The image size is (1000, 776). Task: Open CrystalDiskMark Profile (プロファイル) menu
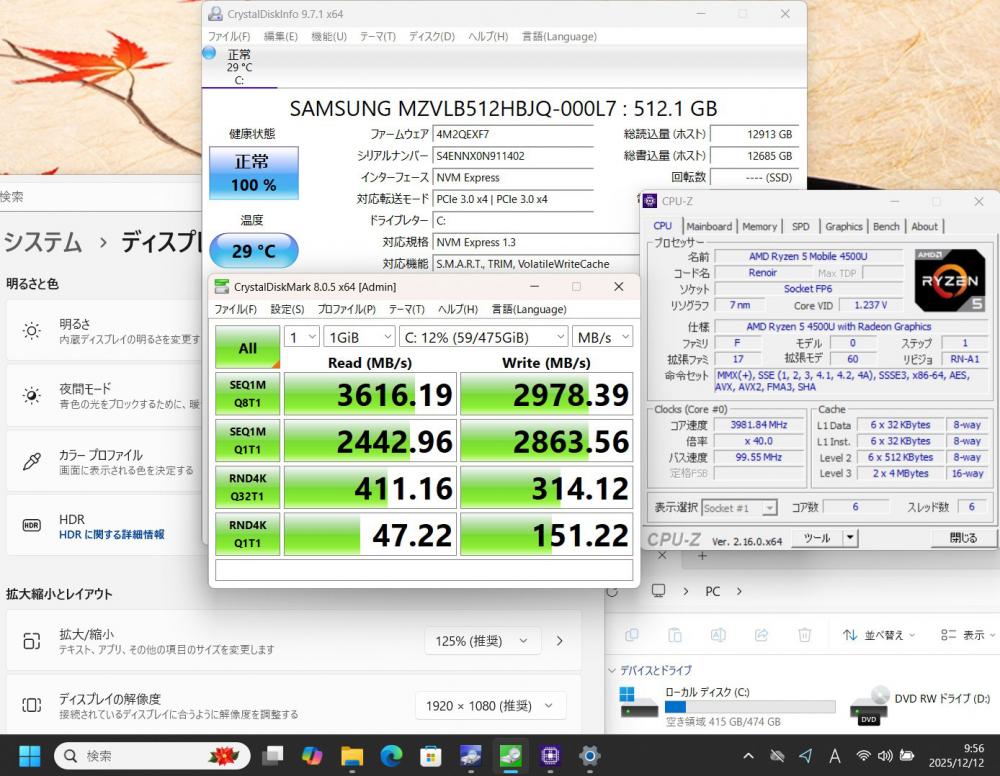point(346,309)
